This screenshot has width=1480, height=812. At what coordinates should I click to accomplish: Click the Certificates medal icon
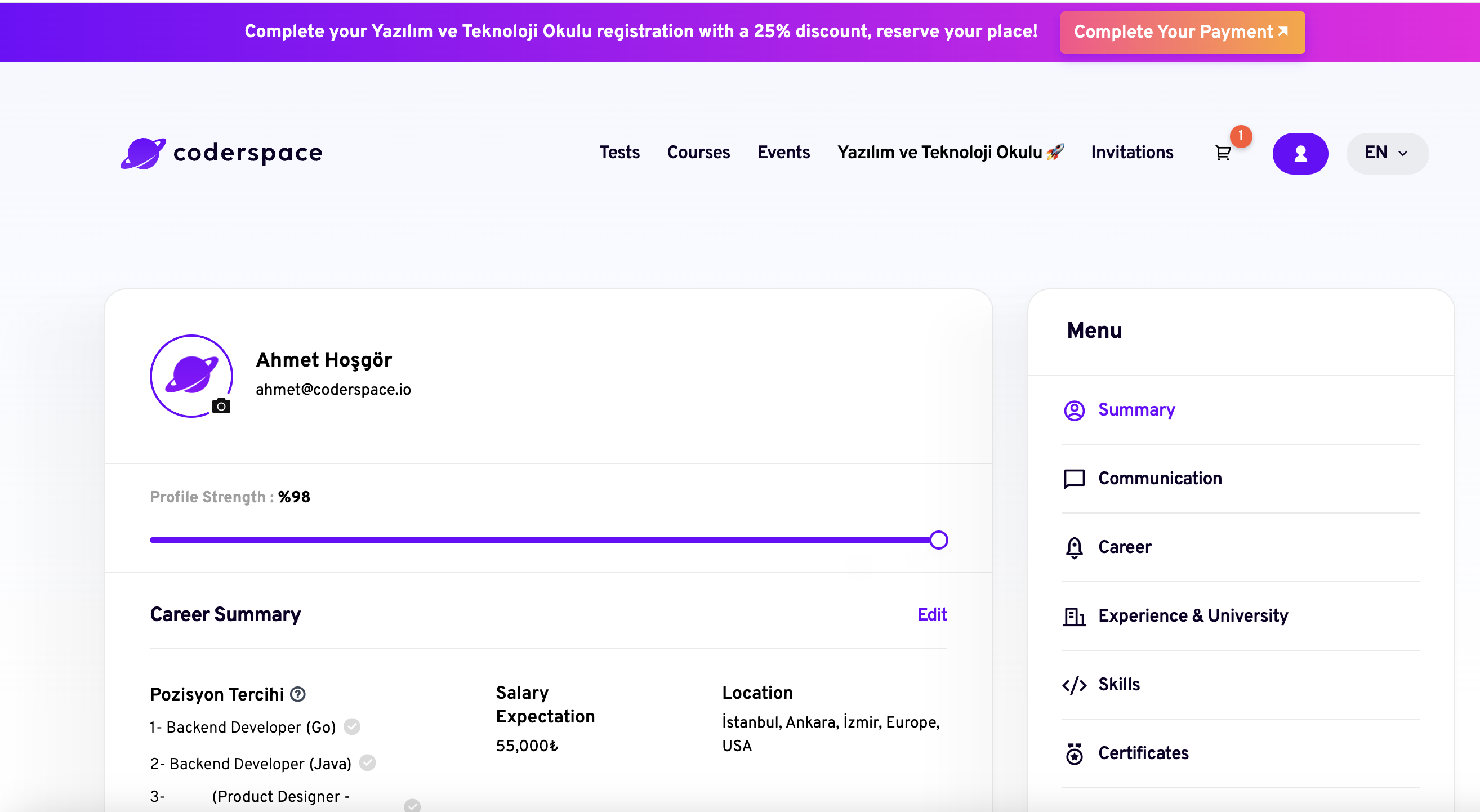[x=1075, y=753]
